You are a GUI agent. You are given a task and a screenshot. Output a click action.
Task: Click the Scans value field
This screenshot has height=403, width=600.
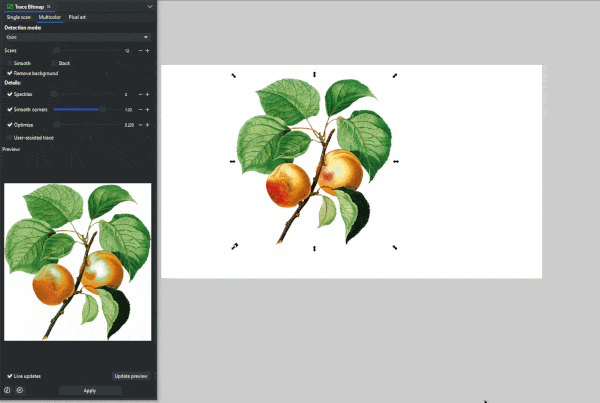pyautogui.click(x=127, y=51)
